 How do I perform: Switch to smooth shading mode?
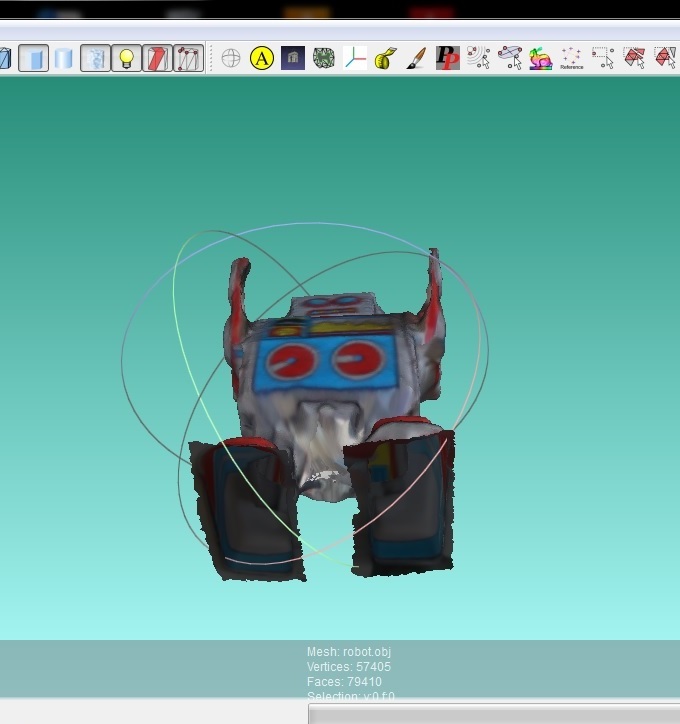[63, 58]
